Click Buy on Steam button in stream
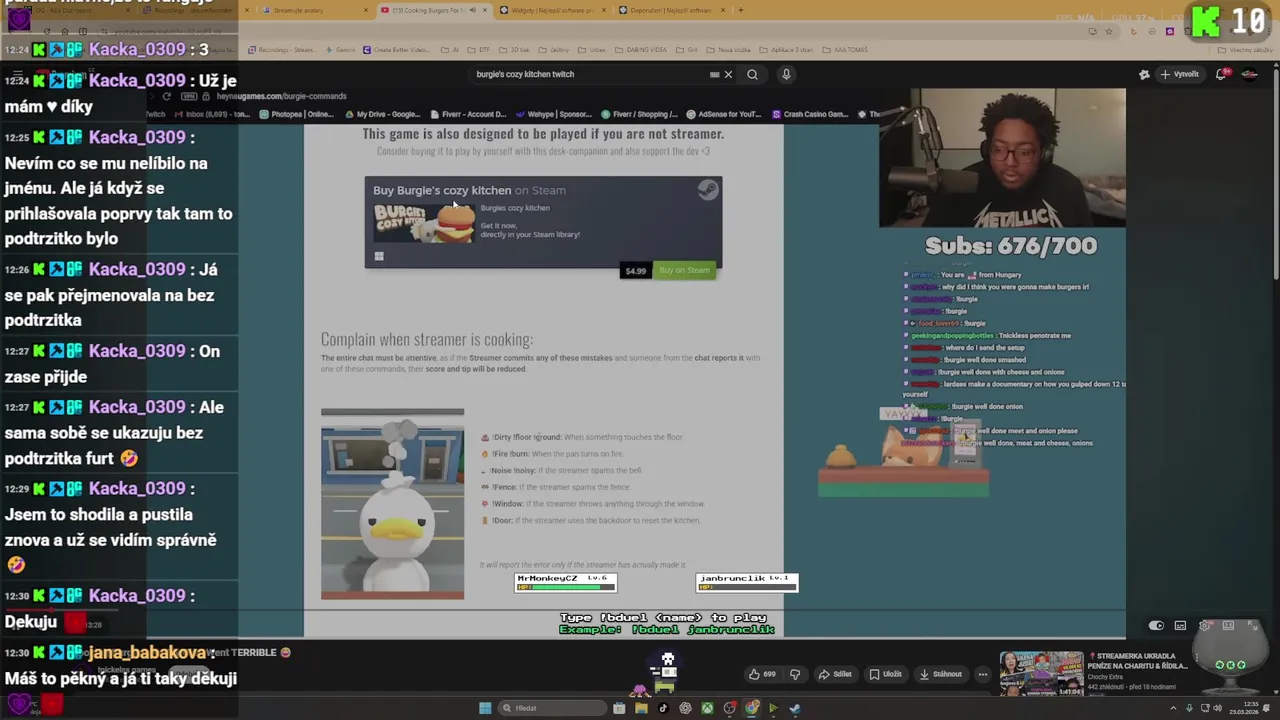 click(685, 270)
